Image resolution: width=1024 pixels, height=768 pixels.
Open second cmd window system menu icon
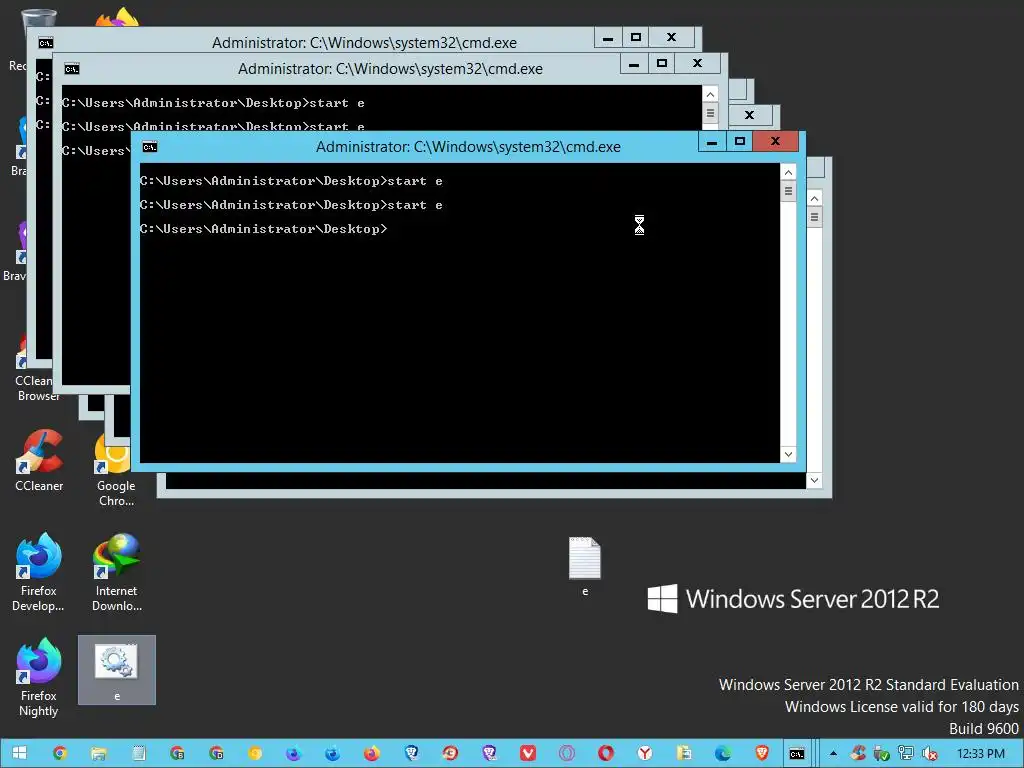tap(72, 69)
